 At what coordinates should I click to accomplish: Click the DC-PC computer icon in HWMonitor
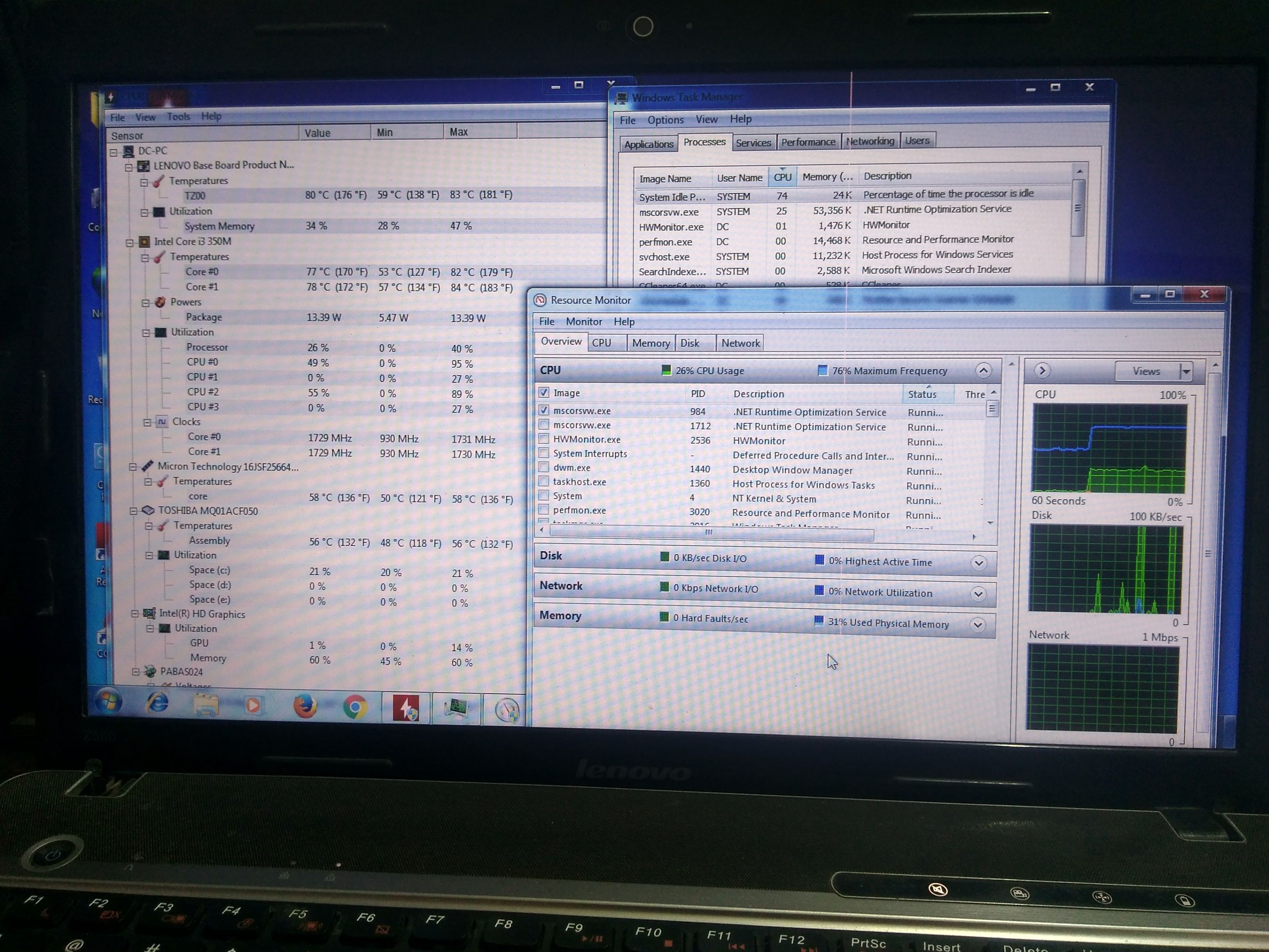pos(128,151)
